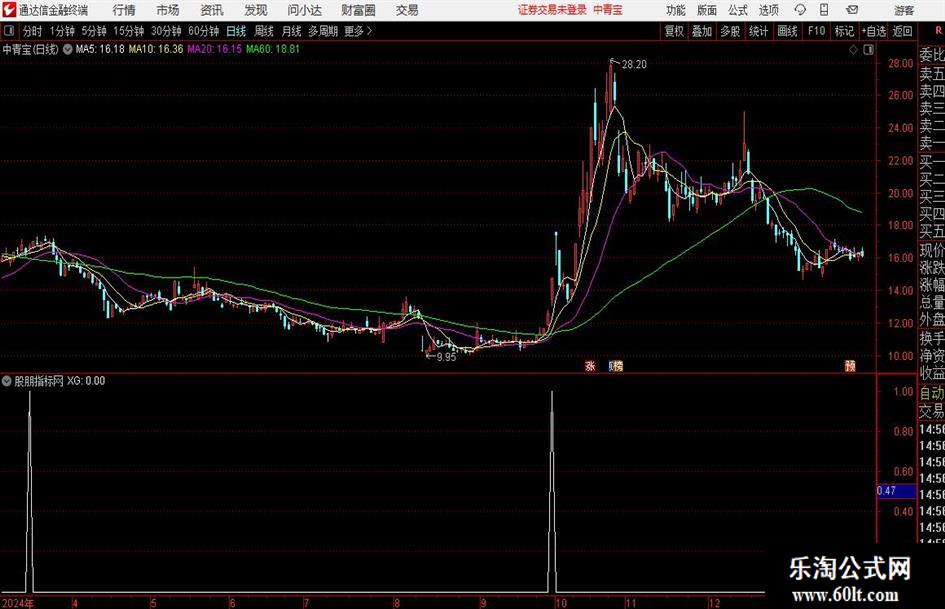Toggle the left sidebar panel icon
Image resolution: width=945 pixels, height=609 pixels.
pos(8,31)
